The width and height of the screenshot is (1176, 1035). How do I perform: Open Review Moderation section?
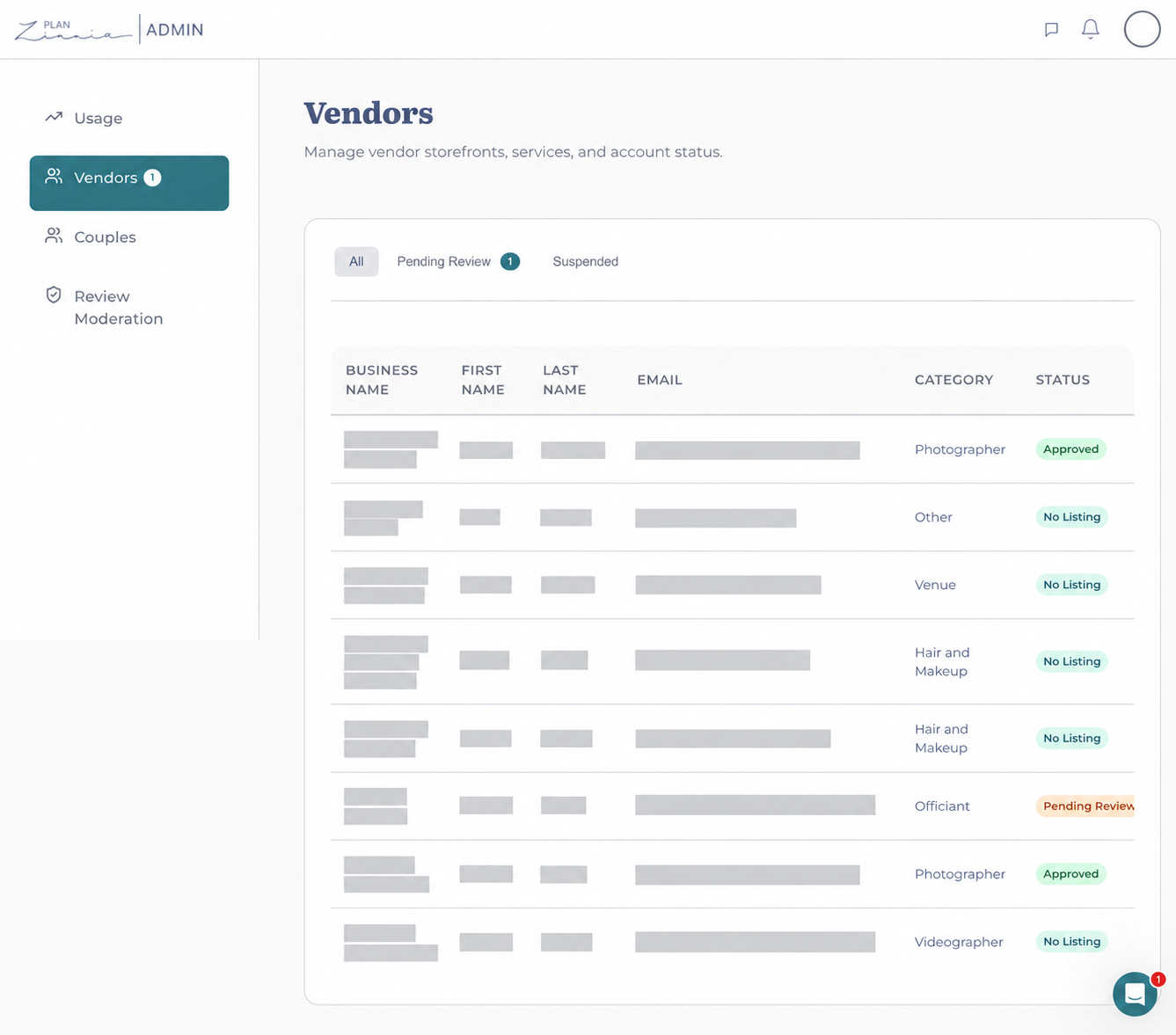pos(118,307)
